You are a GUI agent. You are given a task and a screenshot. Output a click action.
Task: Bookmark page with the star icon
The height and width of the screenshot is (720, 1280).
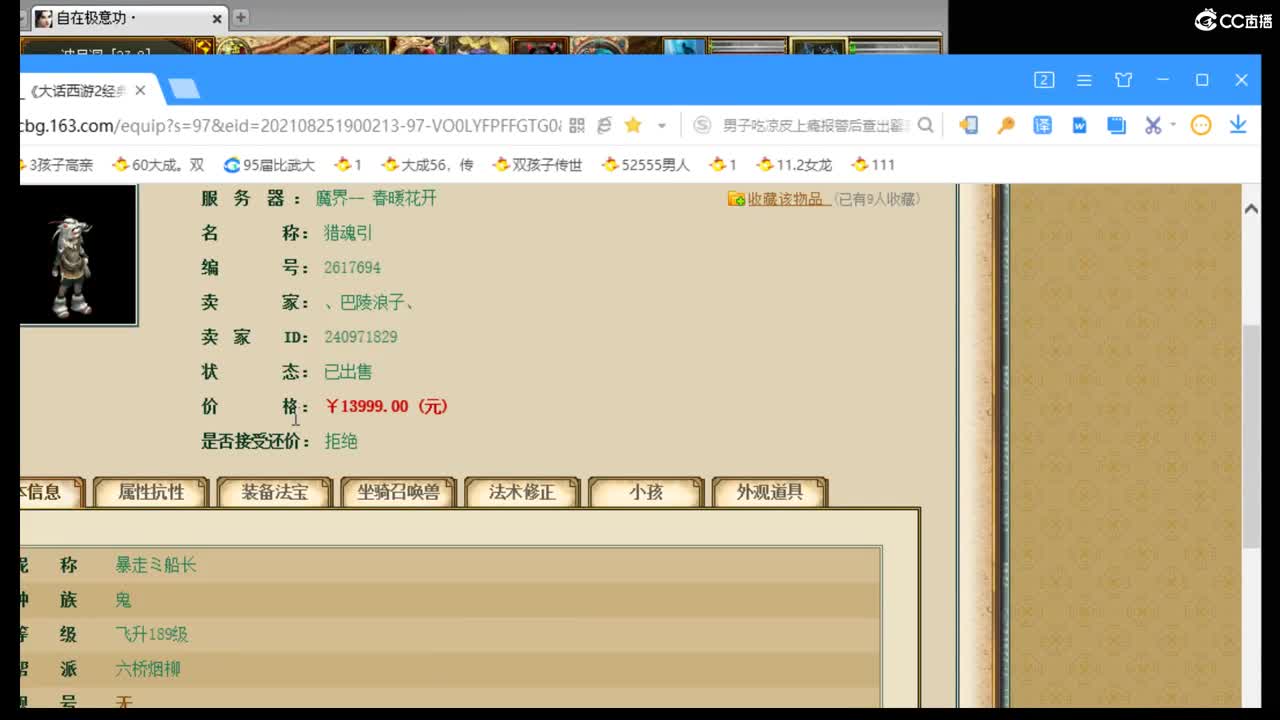(633, 125)
